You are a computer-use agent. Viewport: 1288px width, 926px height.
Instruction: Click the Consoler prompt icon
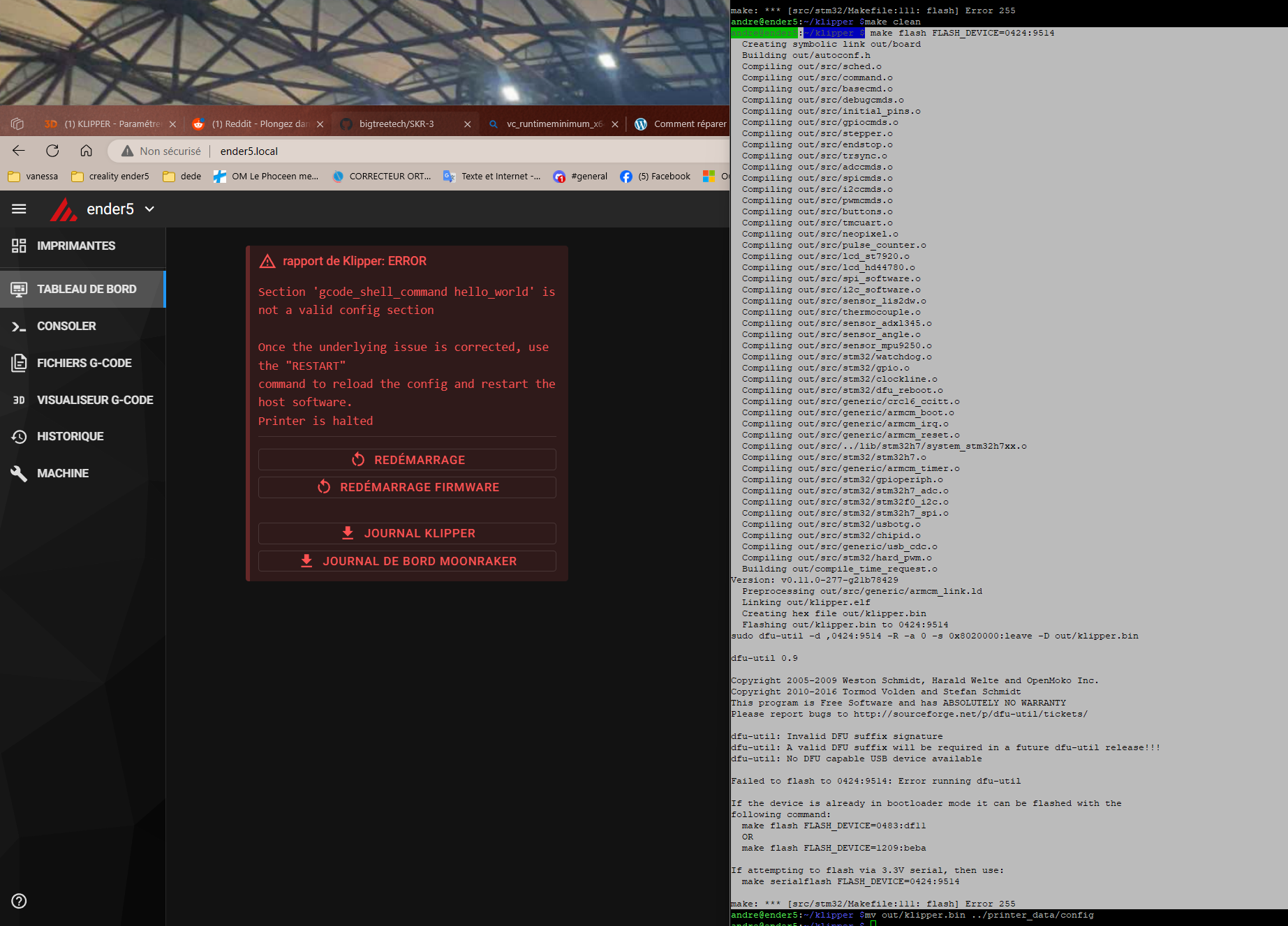[x=19, y=326]
